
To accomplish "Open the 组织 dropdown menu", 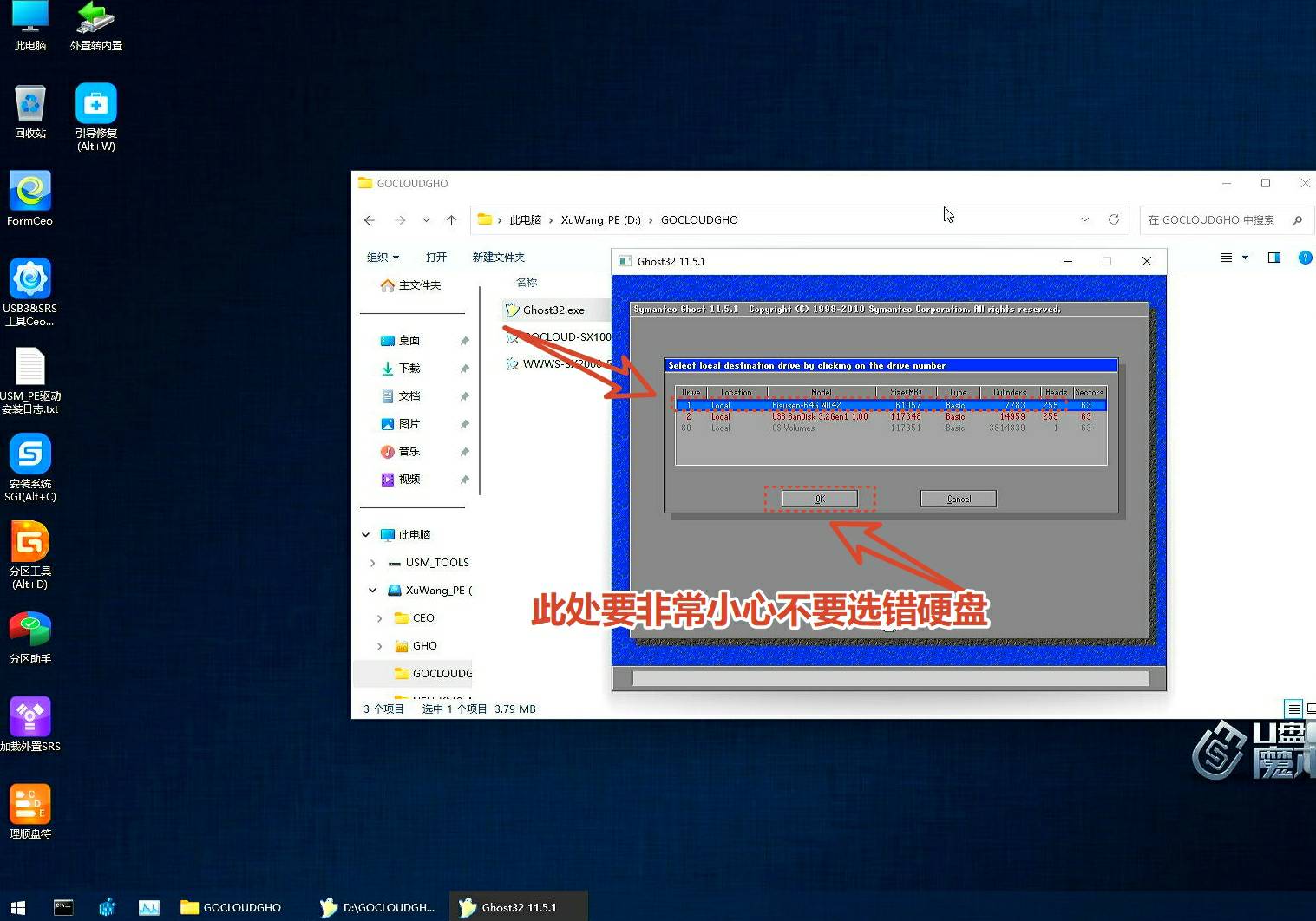I will tap(383, 257).
